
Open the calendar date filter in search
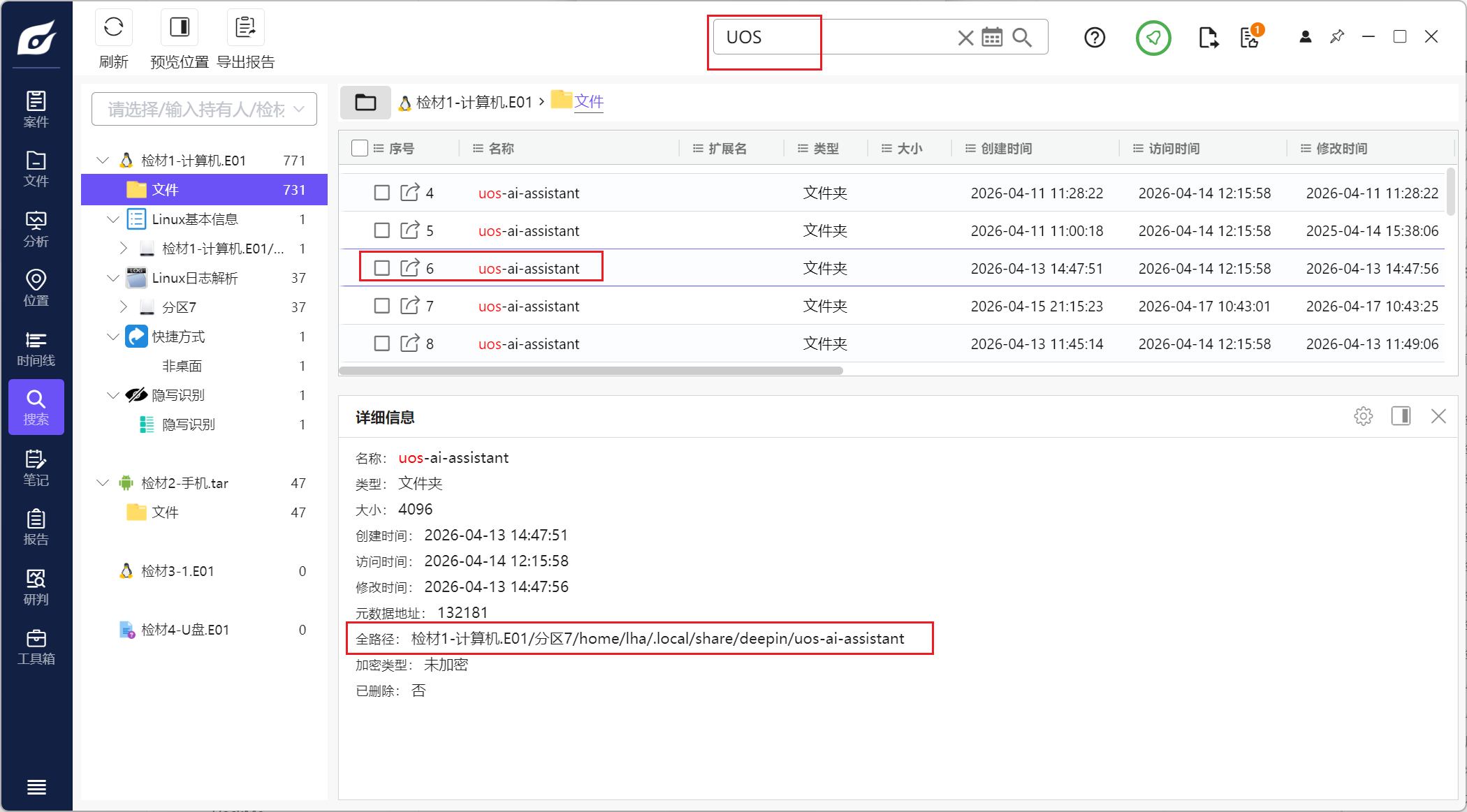(992, 37)
